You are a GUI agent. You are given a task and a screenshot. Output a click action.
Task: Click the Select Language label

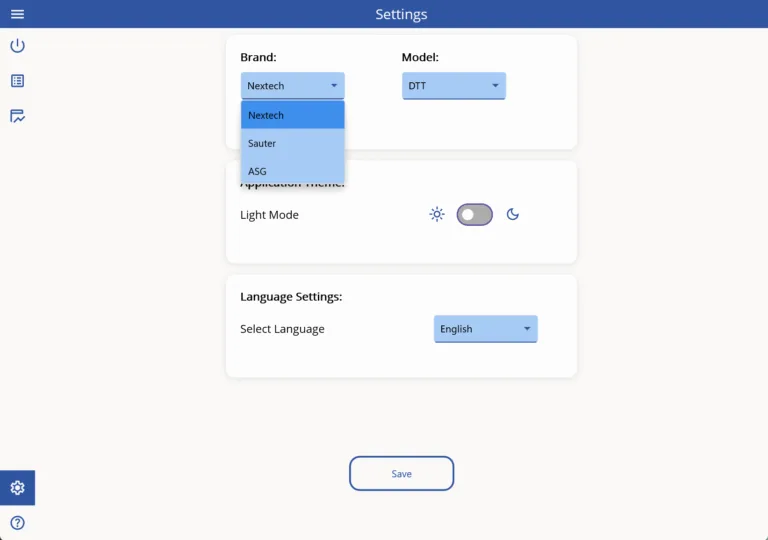pos(282,329)
